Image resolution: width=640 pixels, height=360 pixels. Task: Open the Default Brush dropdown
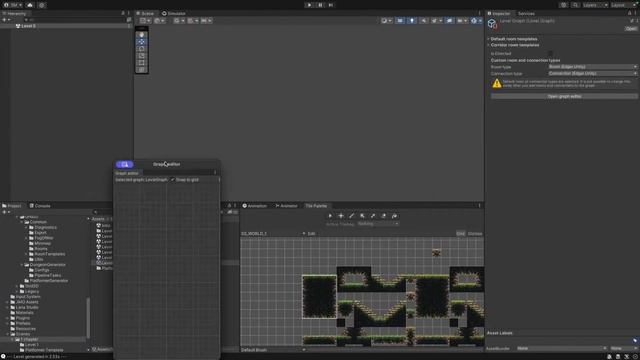coord(273,350)
